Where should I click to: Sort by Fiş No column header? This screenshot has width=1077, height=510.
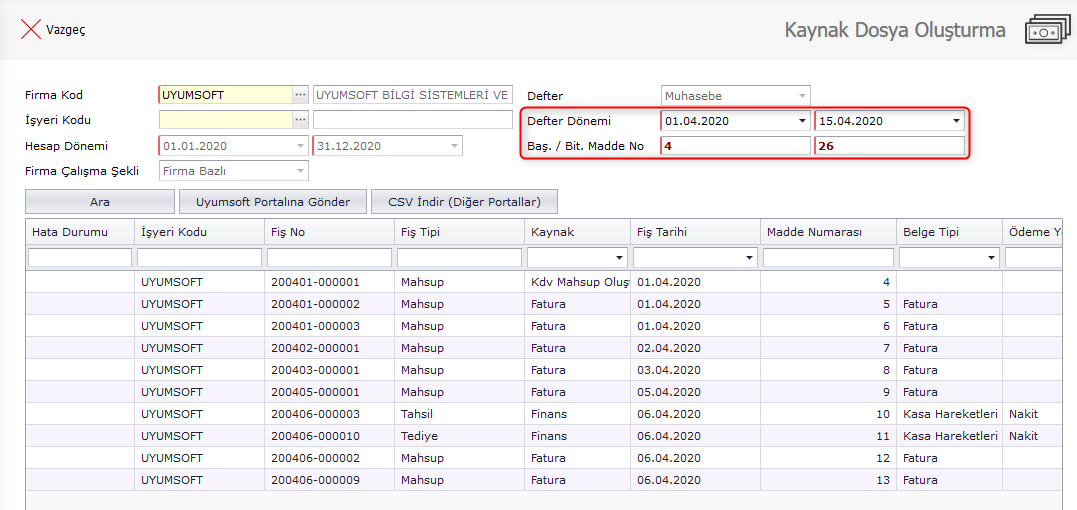pos(327,232)
